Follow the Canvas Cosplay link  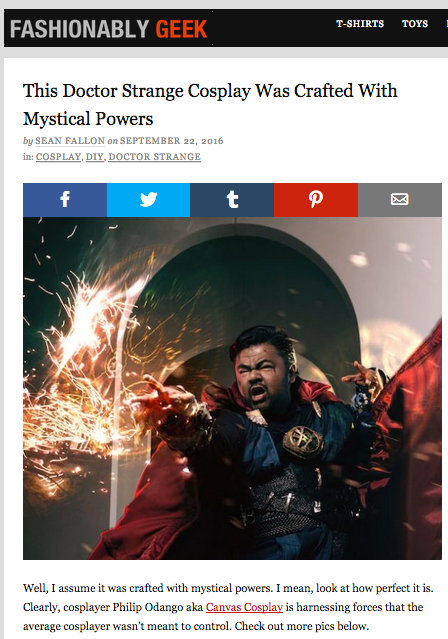coord(244,607)
